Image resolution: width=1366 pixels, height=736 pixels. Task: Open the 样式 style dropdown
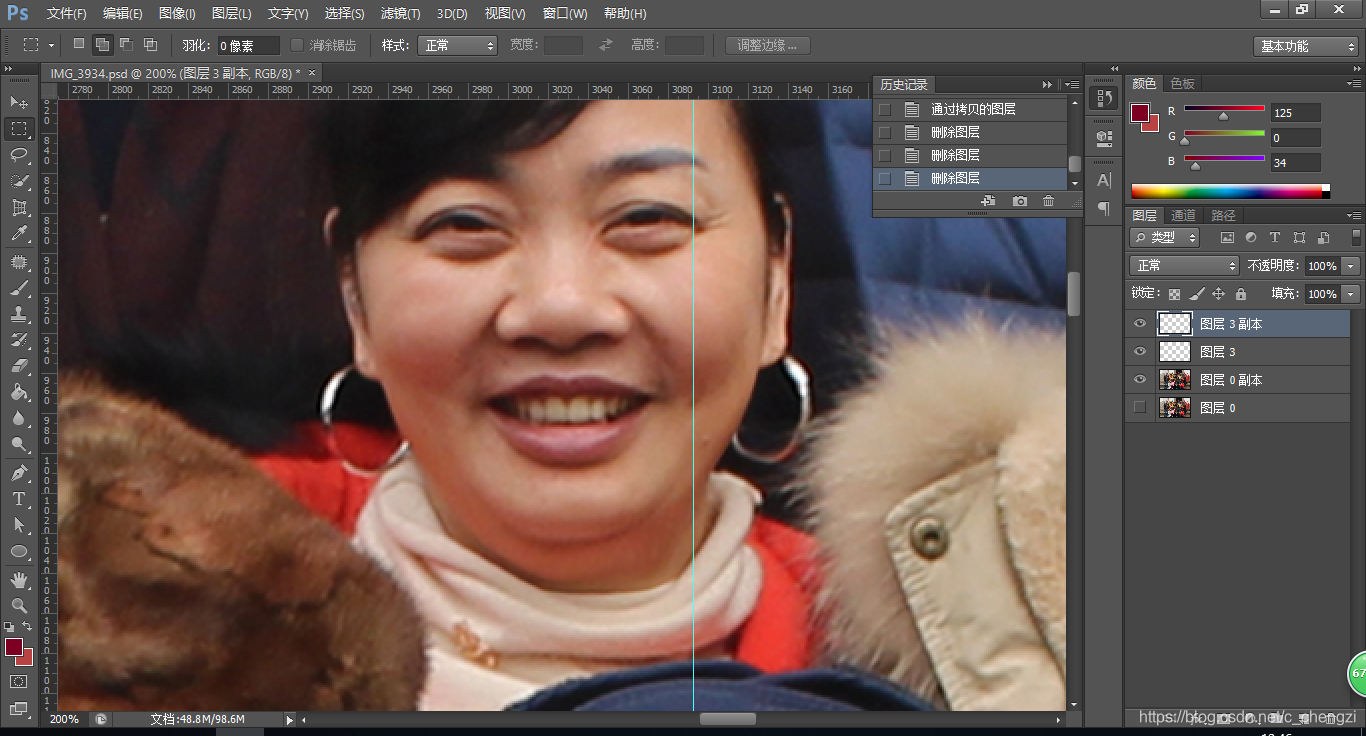click(x=457, y=45)
